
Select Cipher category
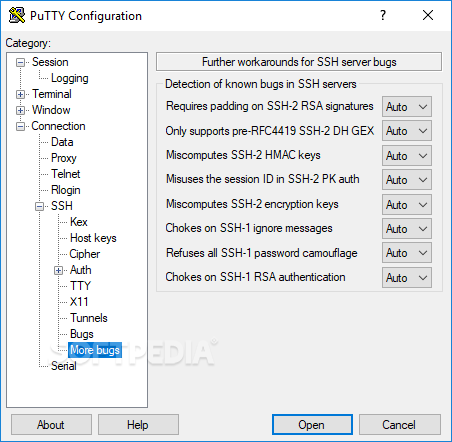click(85, 254)
